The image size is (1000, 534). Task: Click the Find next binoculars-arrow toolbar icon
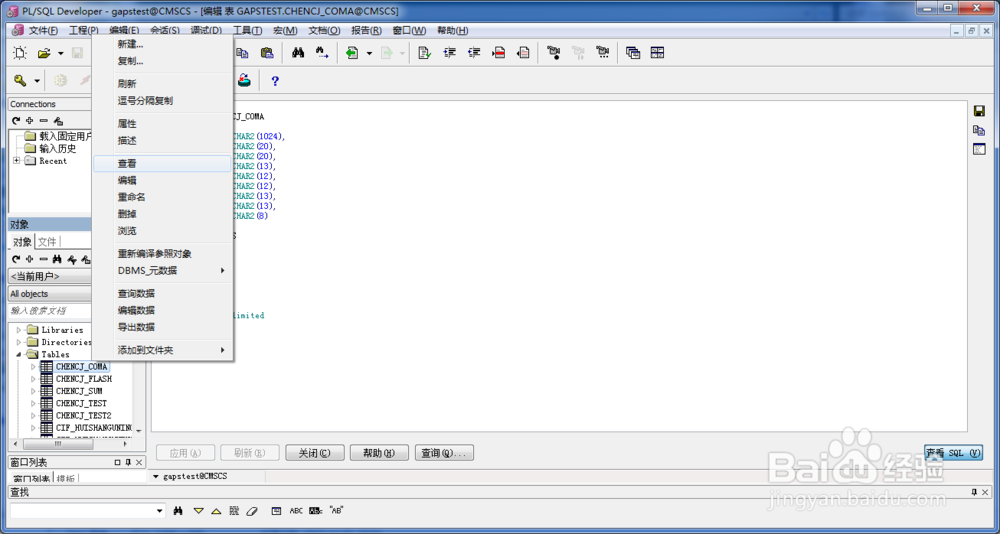(322, 54)
